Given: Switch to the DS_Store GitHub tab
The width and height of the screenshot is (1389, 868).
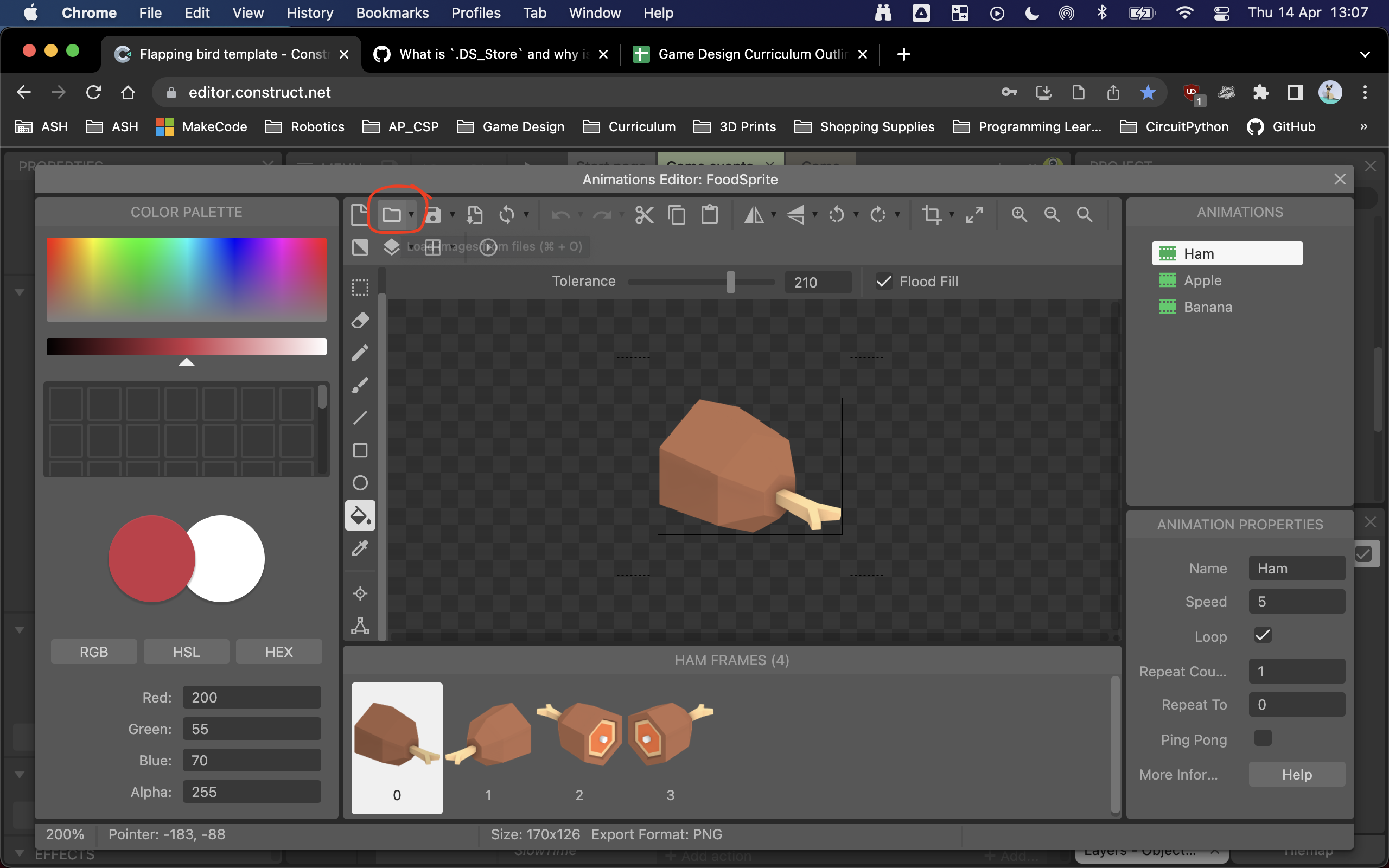Looking at the screenshot, I should 490,54.
